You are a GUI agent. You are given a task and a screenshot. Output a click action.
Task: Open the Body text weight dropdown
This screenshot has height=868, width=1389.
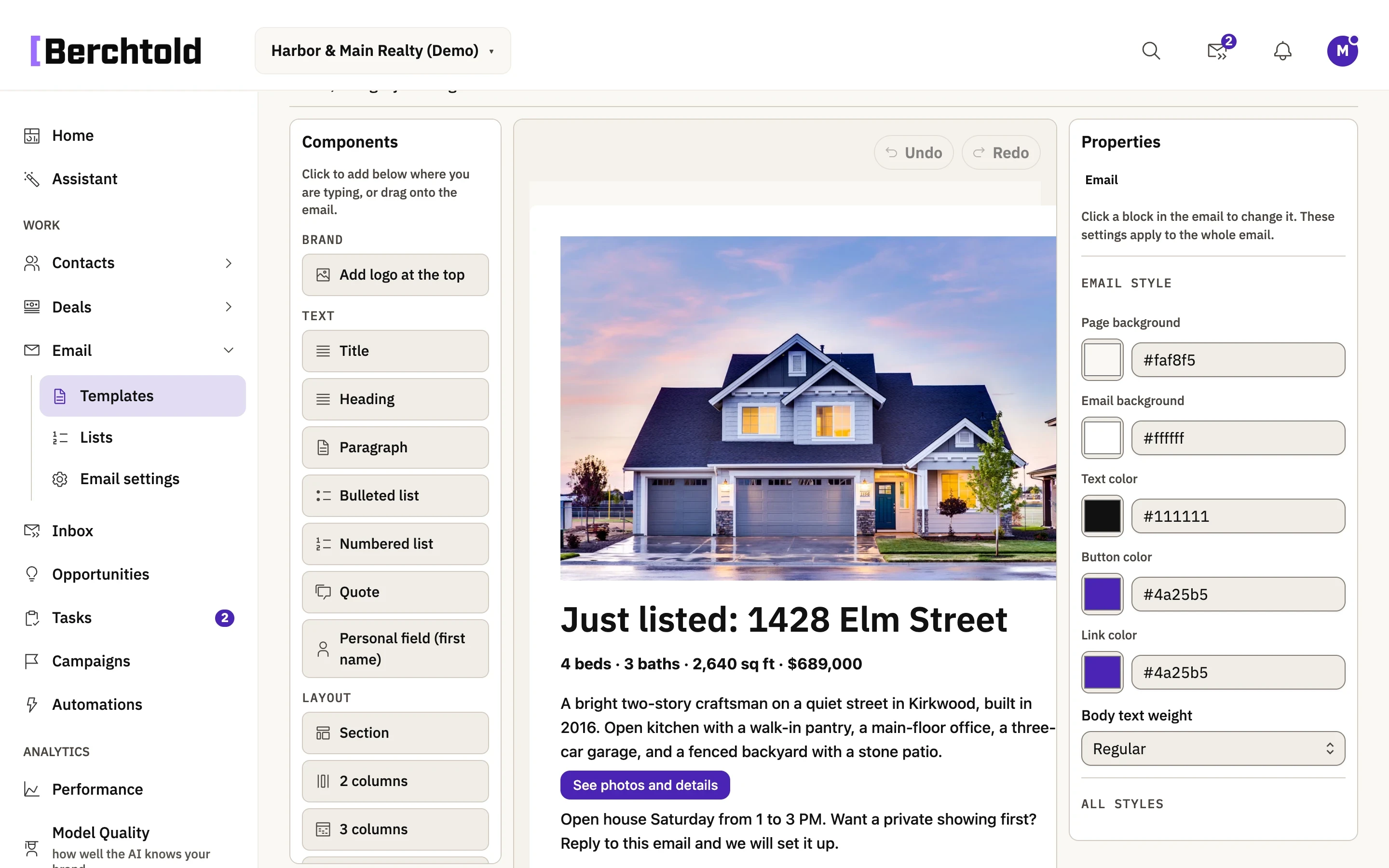click(x=1213, y=748)
